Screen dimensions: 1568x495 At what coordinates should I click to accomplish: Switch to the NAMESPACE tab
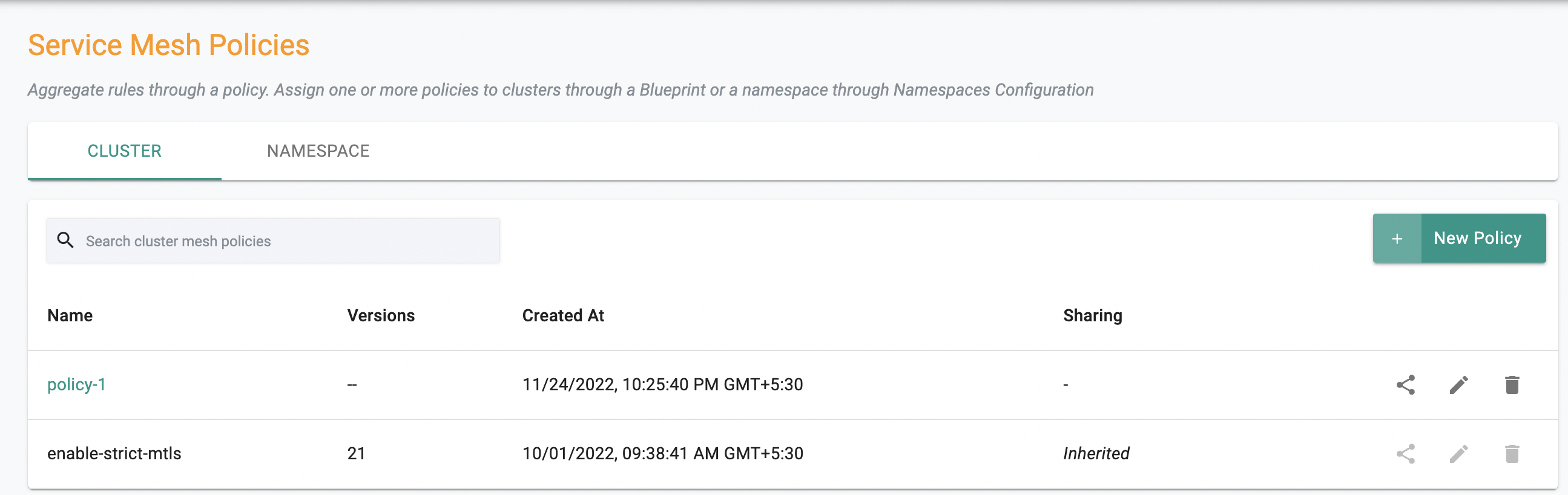tap(318, 151)
